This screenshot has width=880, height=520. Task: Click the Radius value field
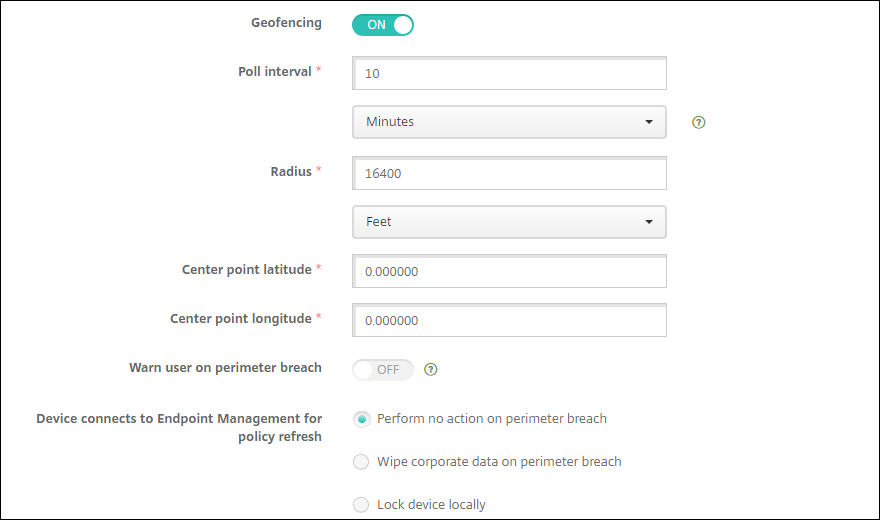509,173
